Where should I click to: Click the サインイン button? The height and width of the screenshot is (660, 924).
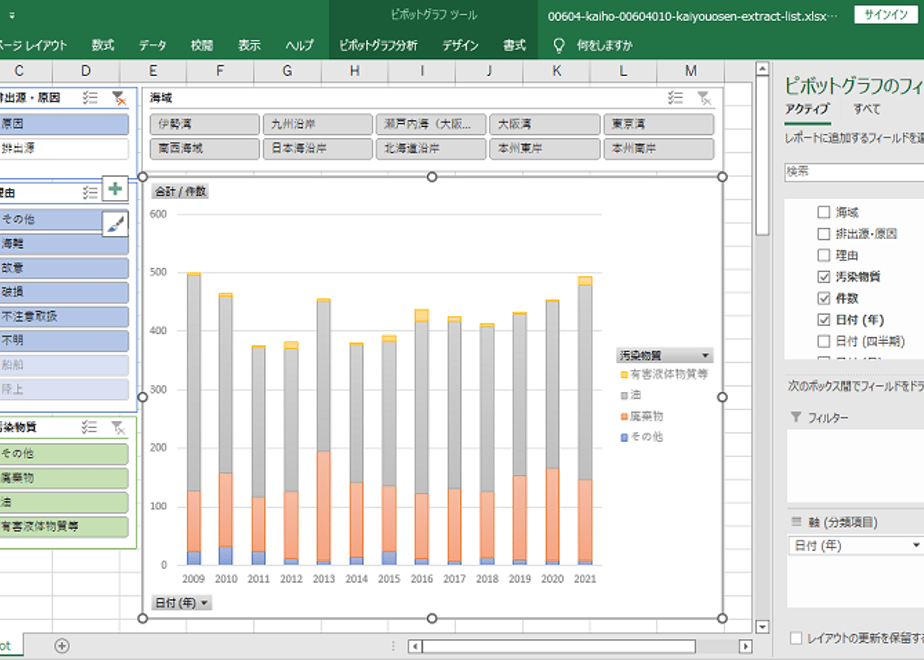click(886, 15)
